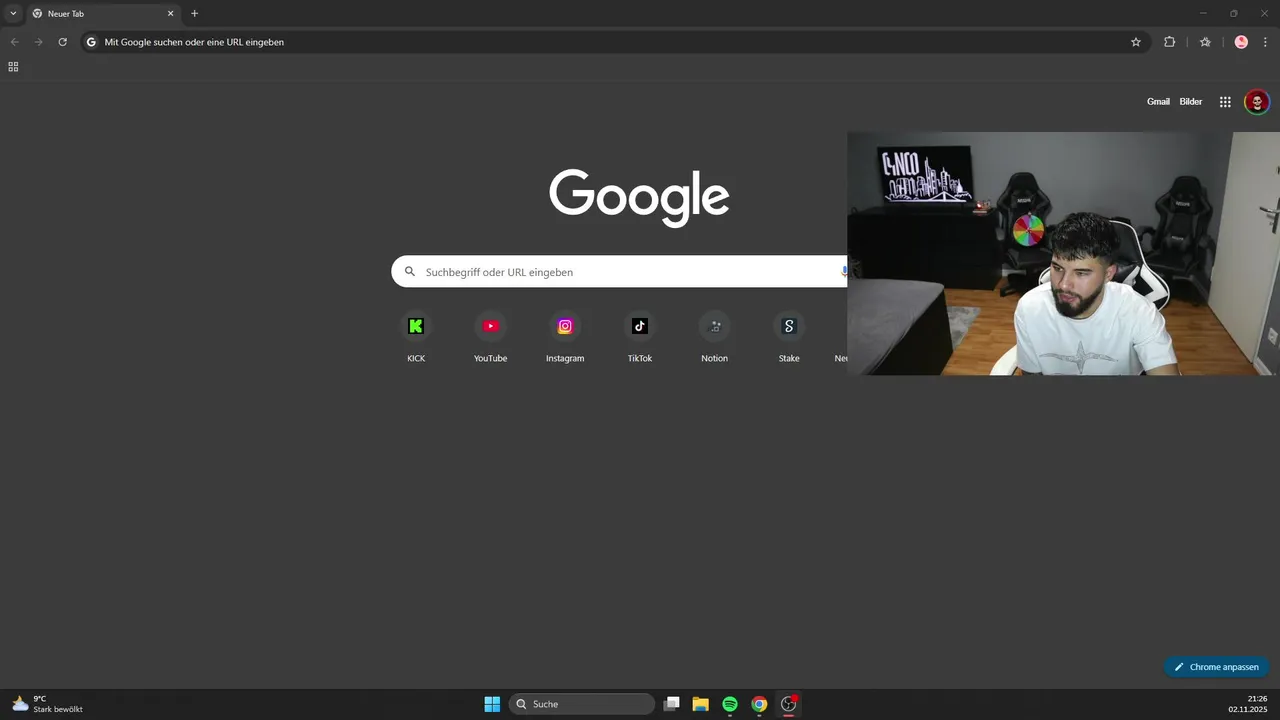Image resolution: width=1280 pixels, height=720 pixels.
Task: Bookmark this tab with the star icon
Action: 1136,42
